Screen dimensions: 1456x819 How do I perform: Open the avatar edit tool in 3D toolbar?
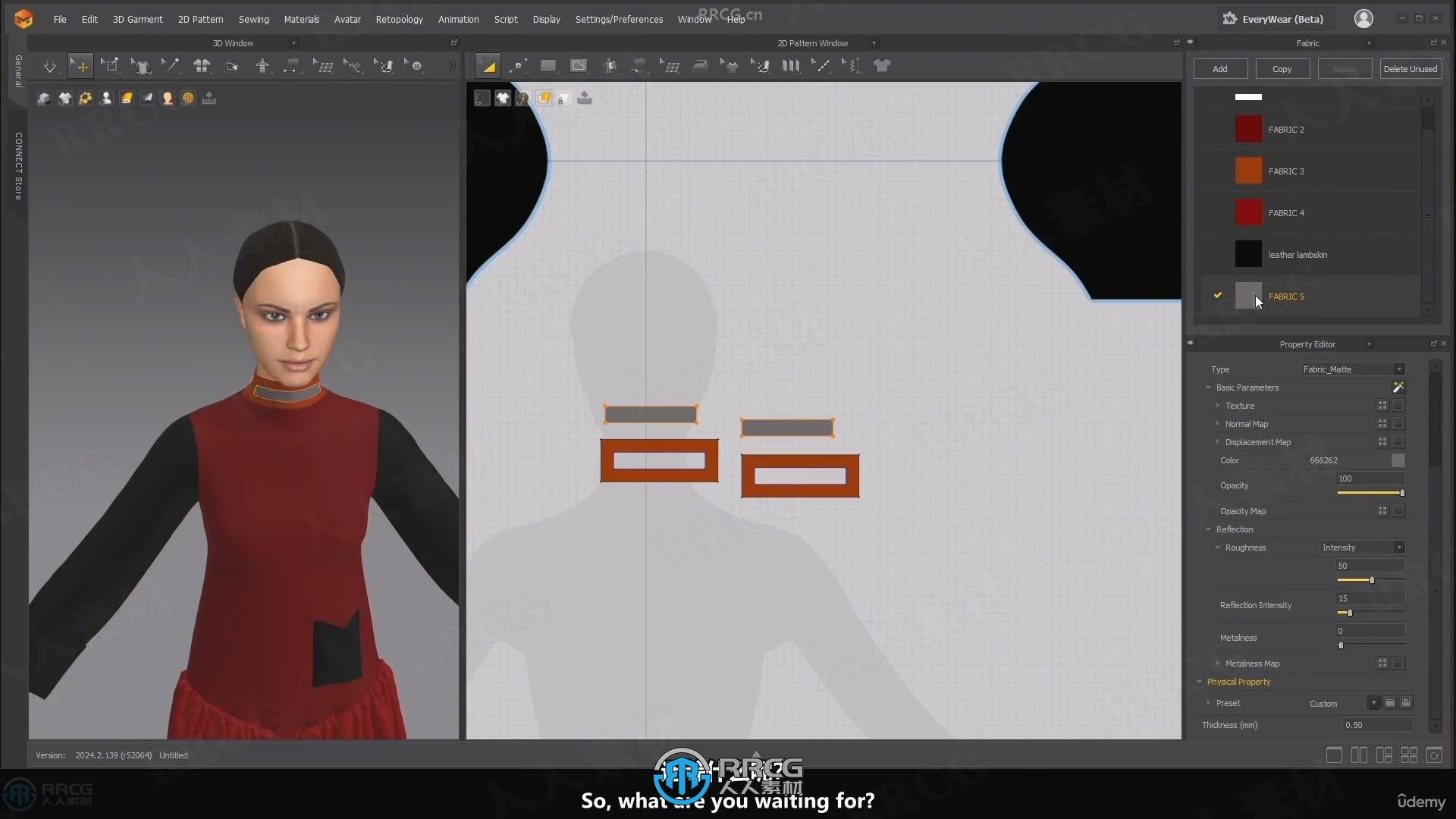point(262,67)
